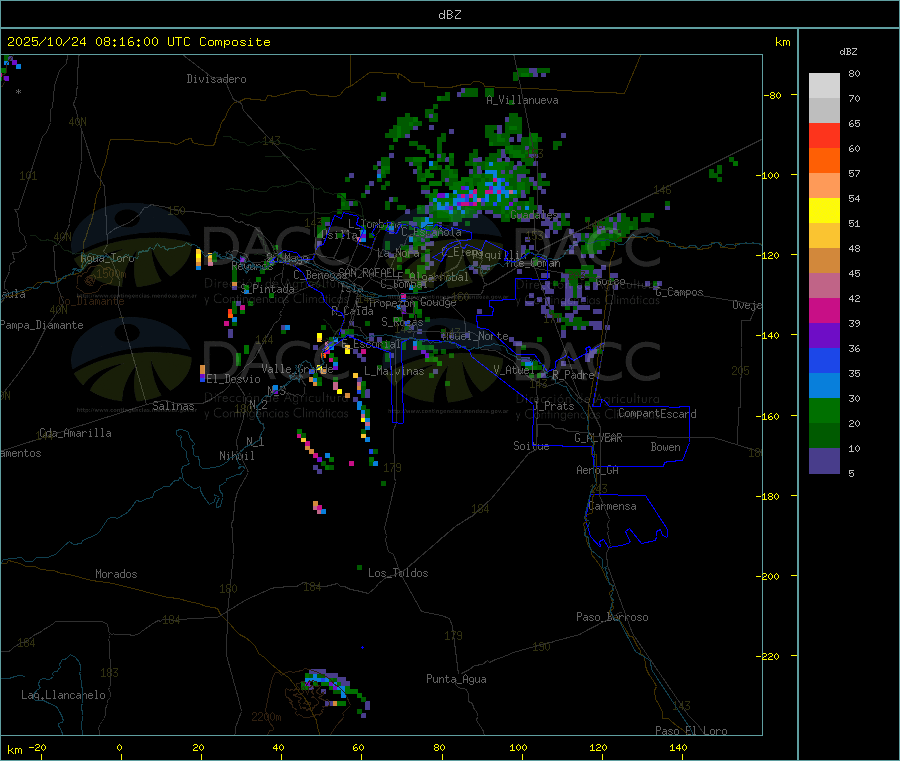Click the dBZ title at top
This screenshot has width=900, height=761.
pos(449,15)
